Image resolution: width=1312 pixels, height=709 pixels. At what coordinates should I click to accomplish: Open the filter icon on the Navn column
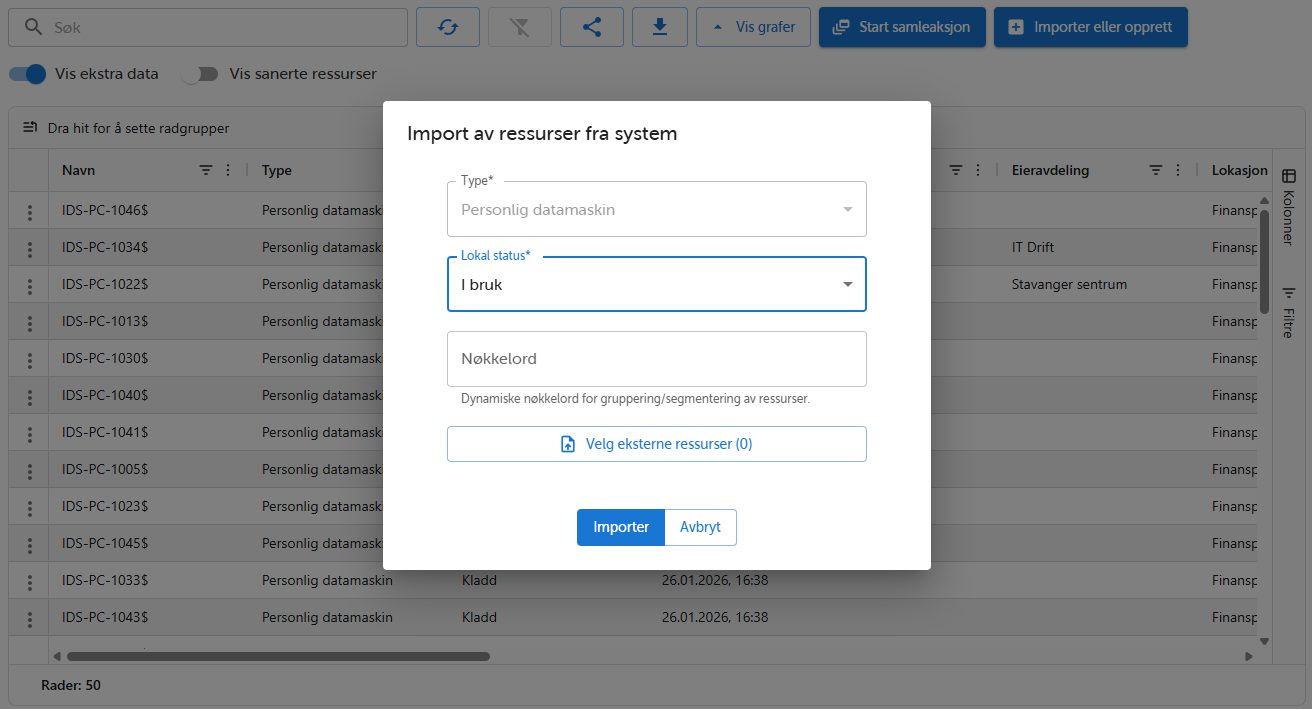tap(205, 170)
